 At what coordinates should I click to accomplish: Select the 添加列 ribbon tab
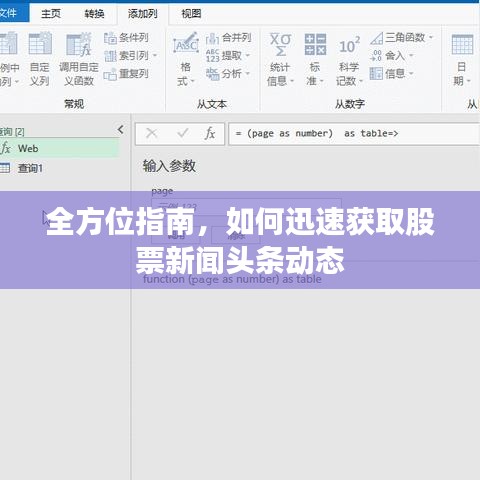pyautogui.click(x=142, y=14)
